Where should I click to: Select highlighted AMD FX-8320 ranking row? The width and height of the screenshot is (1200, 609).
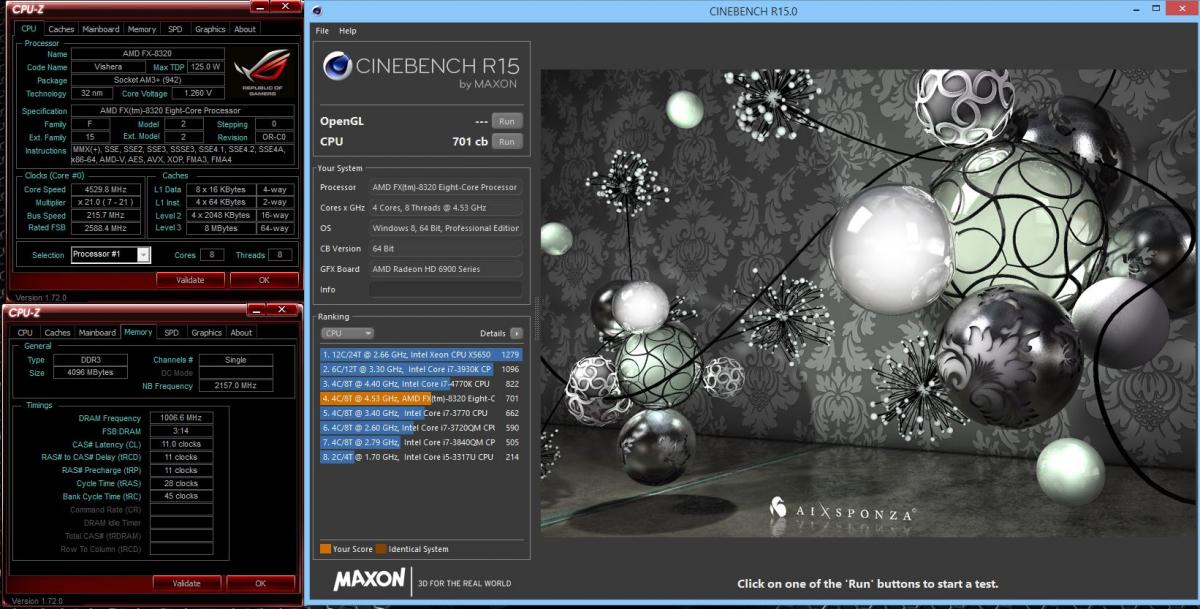click(421, 398)
